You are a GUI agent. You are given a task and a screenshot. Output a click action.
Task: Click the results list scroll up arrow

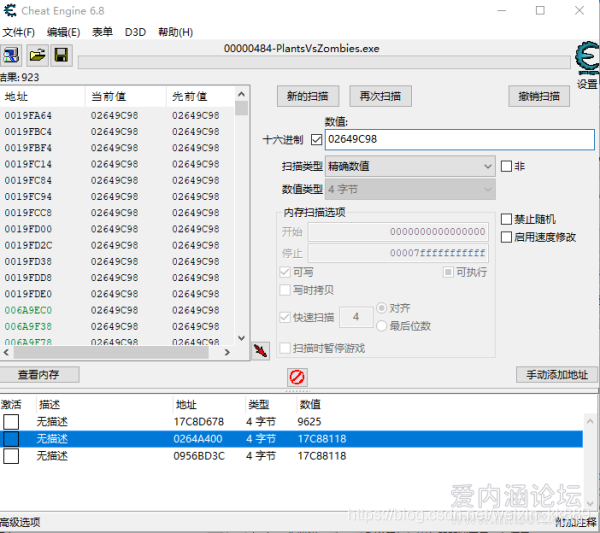pyautogui.click(x=241, y=94)
